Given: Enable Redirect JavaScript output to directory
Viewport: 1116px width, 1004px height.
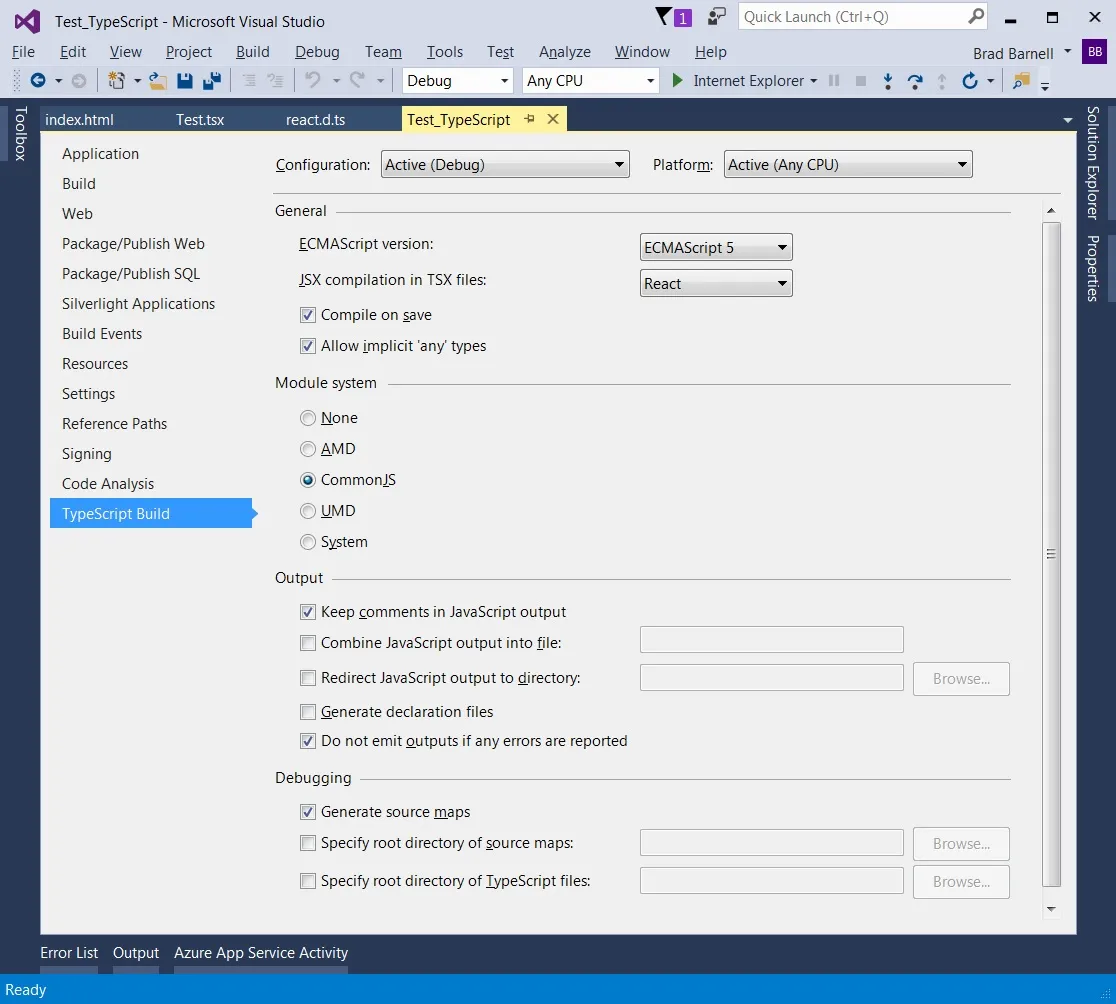Looking at the screenshot, I should 307,678.
